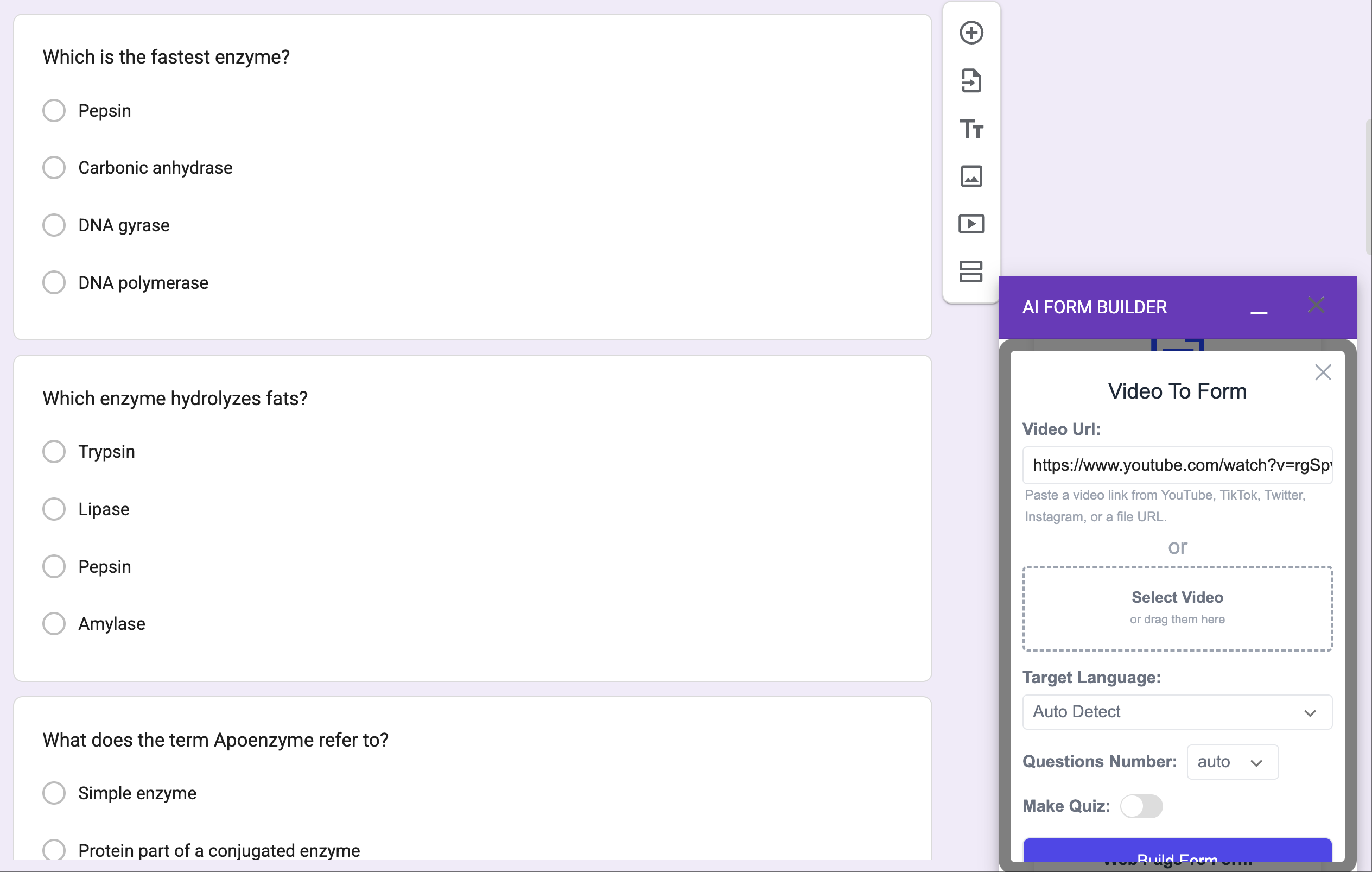Image resolution: width=1372 pixels, height=872 pixels.
Task: Choose Simple enzyme for Apoenzyme question
Action: click(x=54, y=793)
